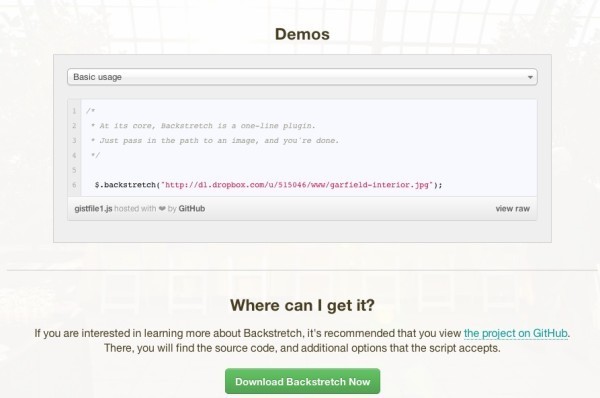Click comment line 'Just pass in the path'

pos(215,140)
